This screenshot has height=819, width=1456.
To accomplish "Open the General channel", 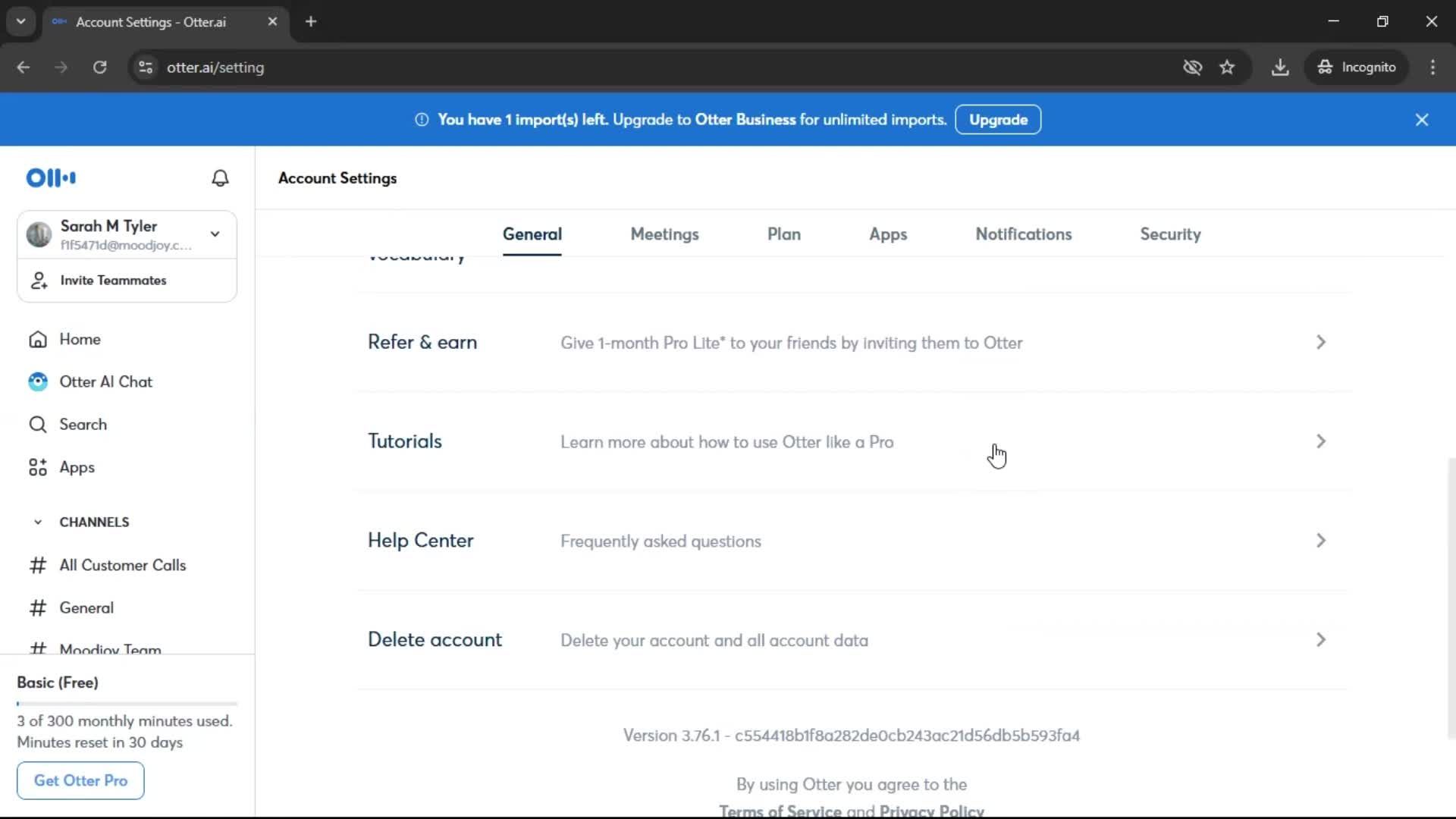I will pyautogui.click(x=86, y=607).
